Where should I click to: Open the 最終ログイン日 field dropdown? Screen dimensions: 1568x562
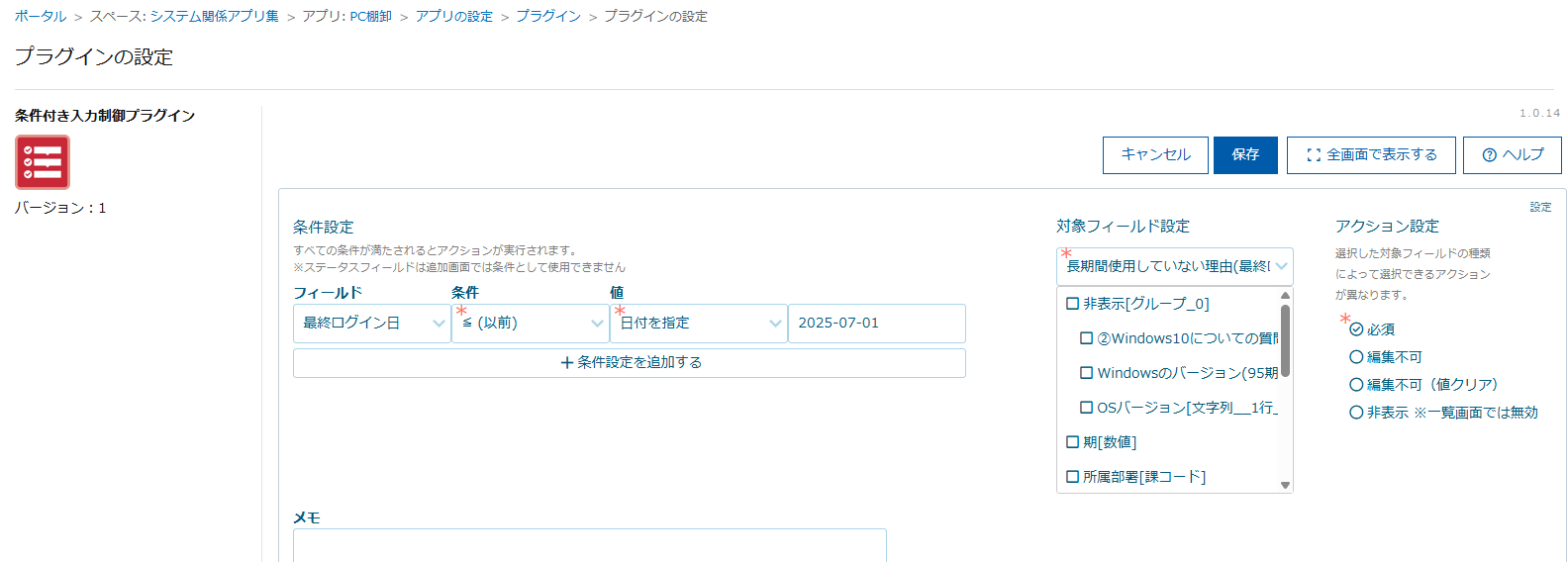372,324
